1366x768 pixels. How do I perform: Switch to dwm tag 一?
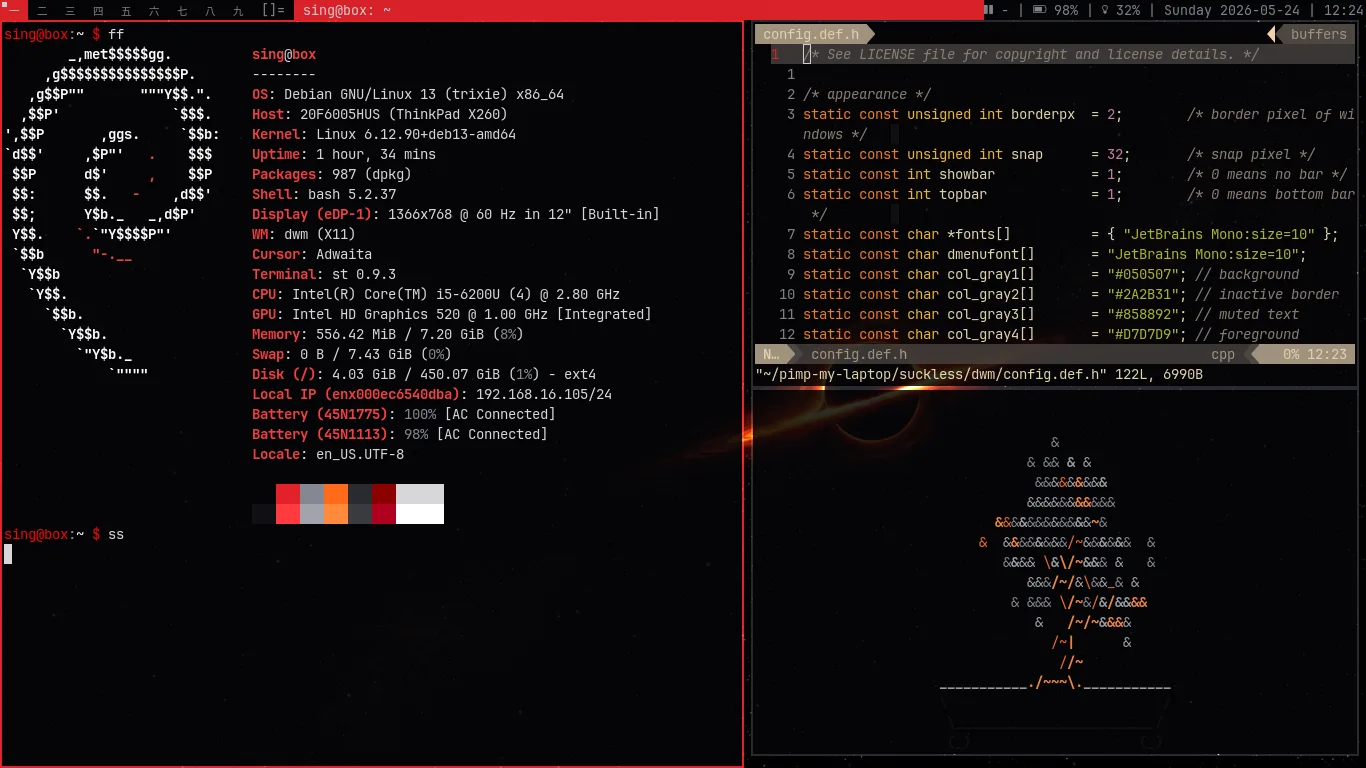pos(14,10)
